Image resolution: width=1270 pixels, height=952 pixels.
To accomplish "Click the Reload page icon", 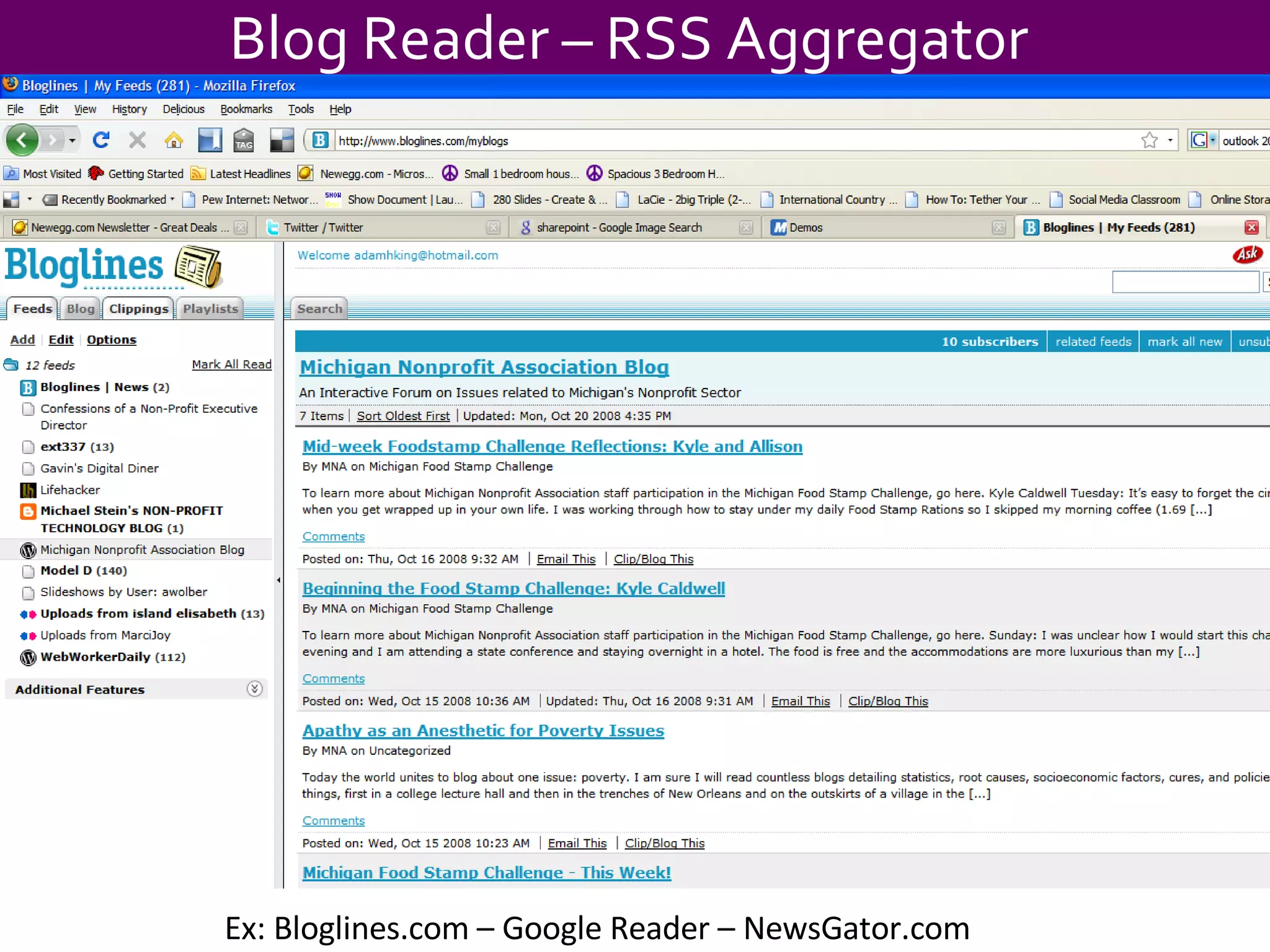I will (101, 140).
